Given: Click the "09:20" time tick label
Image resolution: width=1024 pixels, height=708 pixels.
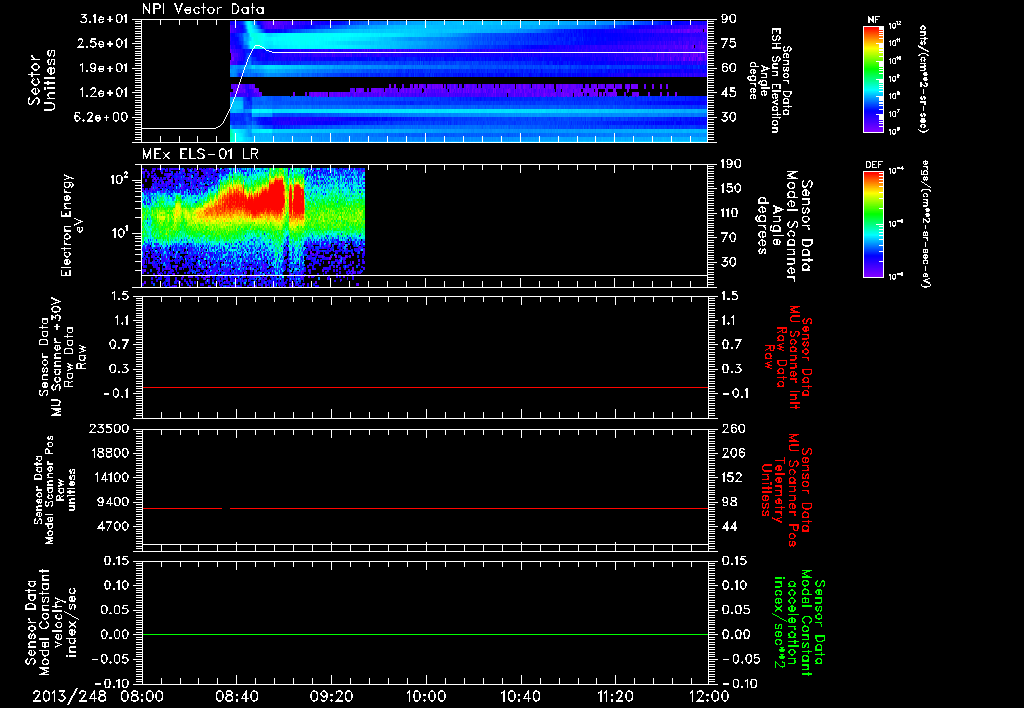Looking at the screenshot, I should tap(331, 696).
